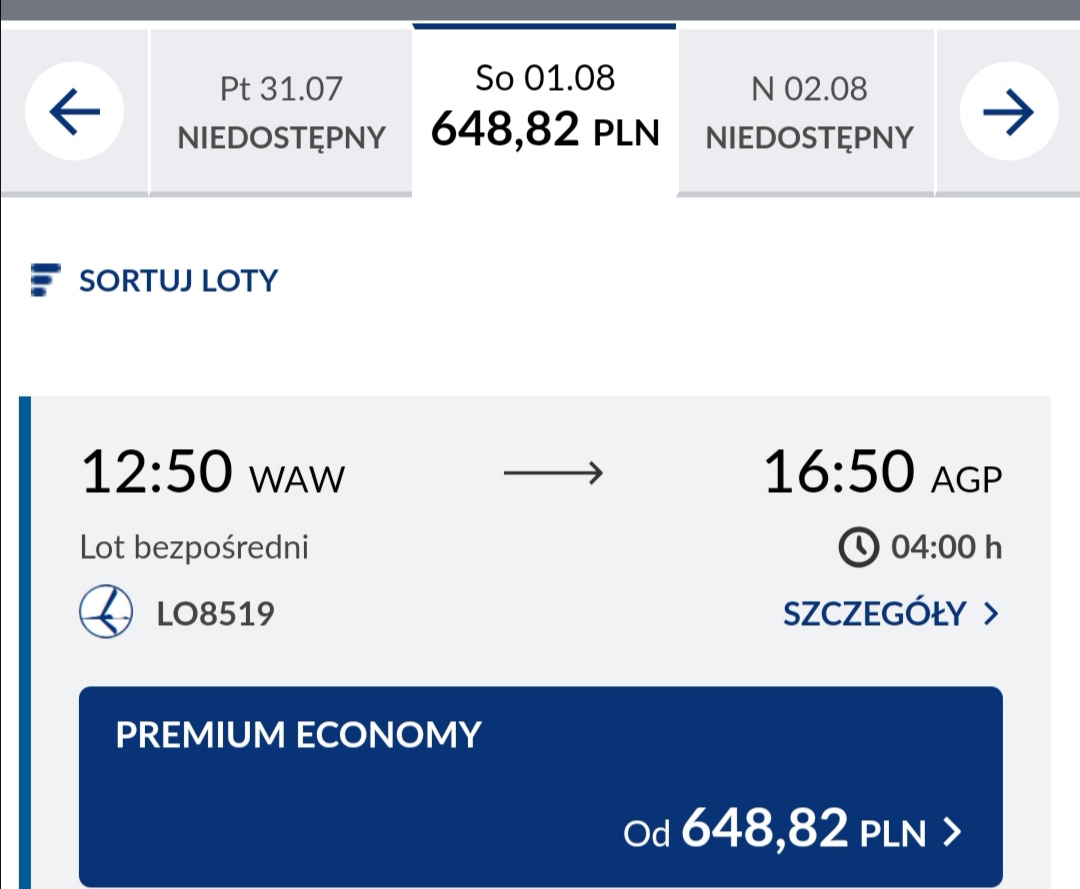Select the N 02.08 date tab
Viewport: 1080px width, 889px height.
pyautogui.click(x=809, y=112)
